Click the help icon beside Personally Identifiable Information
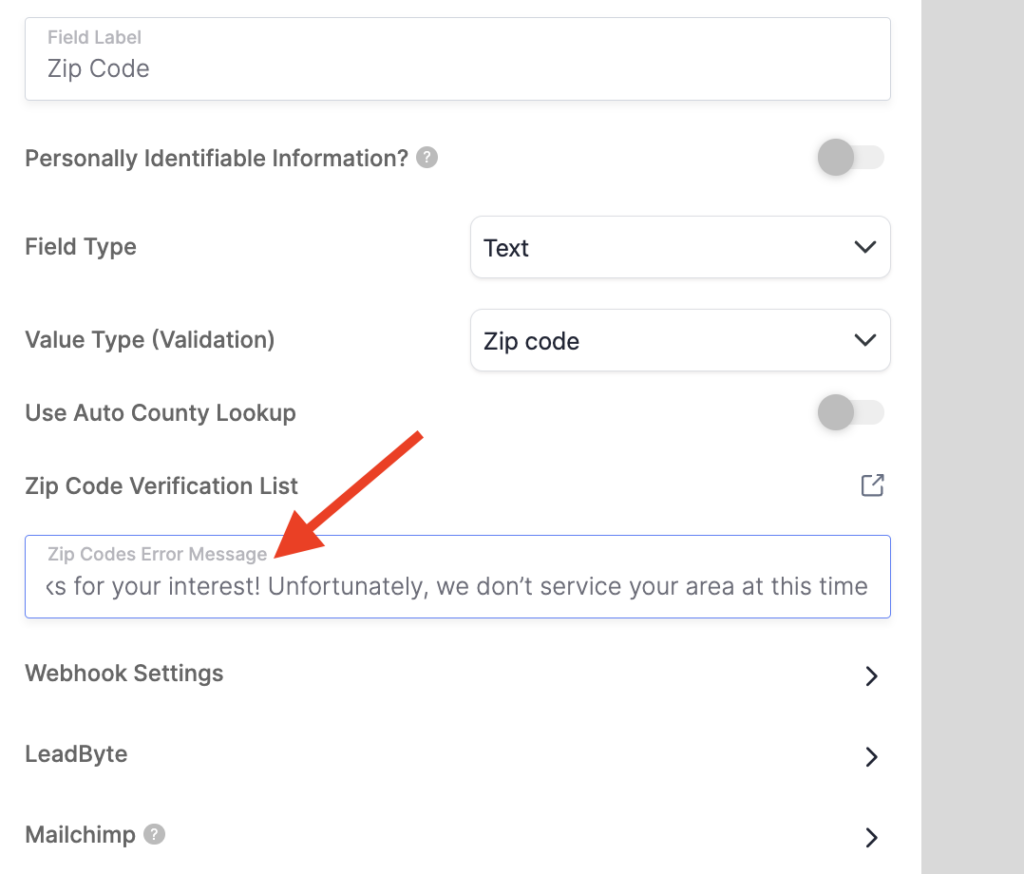Viewport: 1024px width, 874px height. 427,158
